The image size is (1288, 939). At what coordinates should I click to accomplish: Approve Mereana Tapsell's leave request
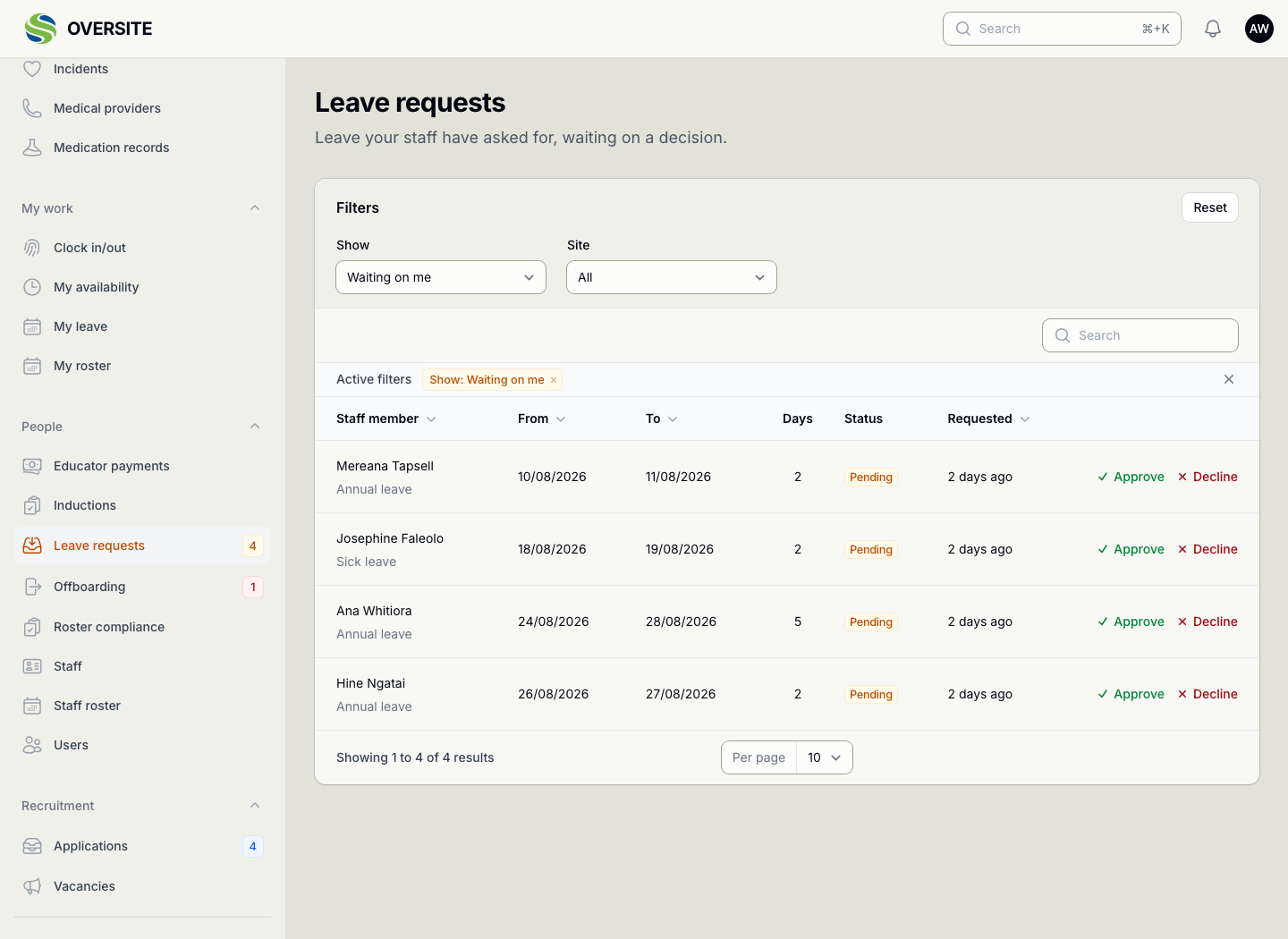pyautogui.click(x=1131, y=477)
